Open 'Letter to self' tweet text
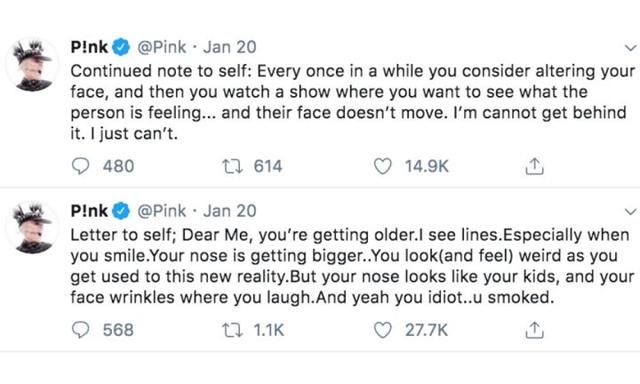The image size is (640, 384). 353,266
